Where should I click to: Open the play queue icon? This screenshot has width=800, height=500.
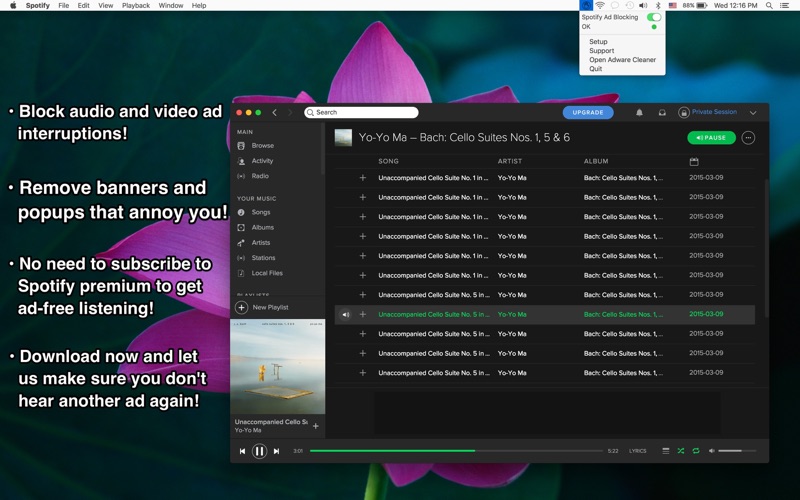665,451
